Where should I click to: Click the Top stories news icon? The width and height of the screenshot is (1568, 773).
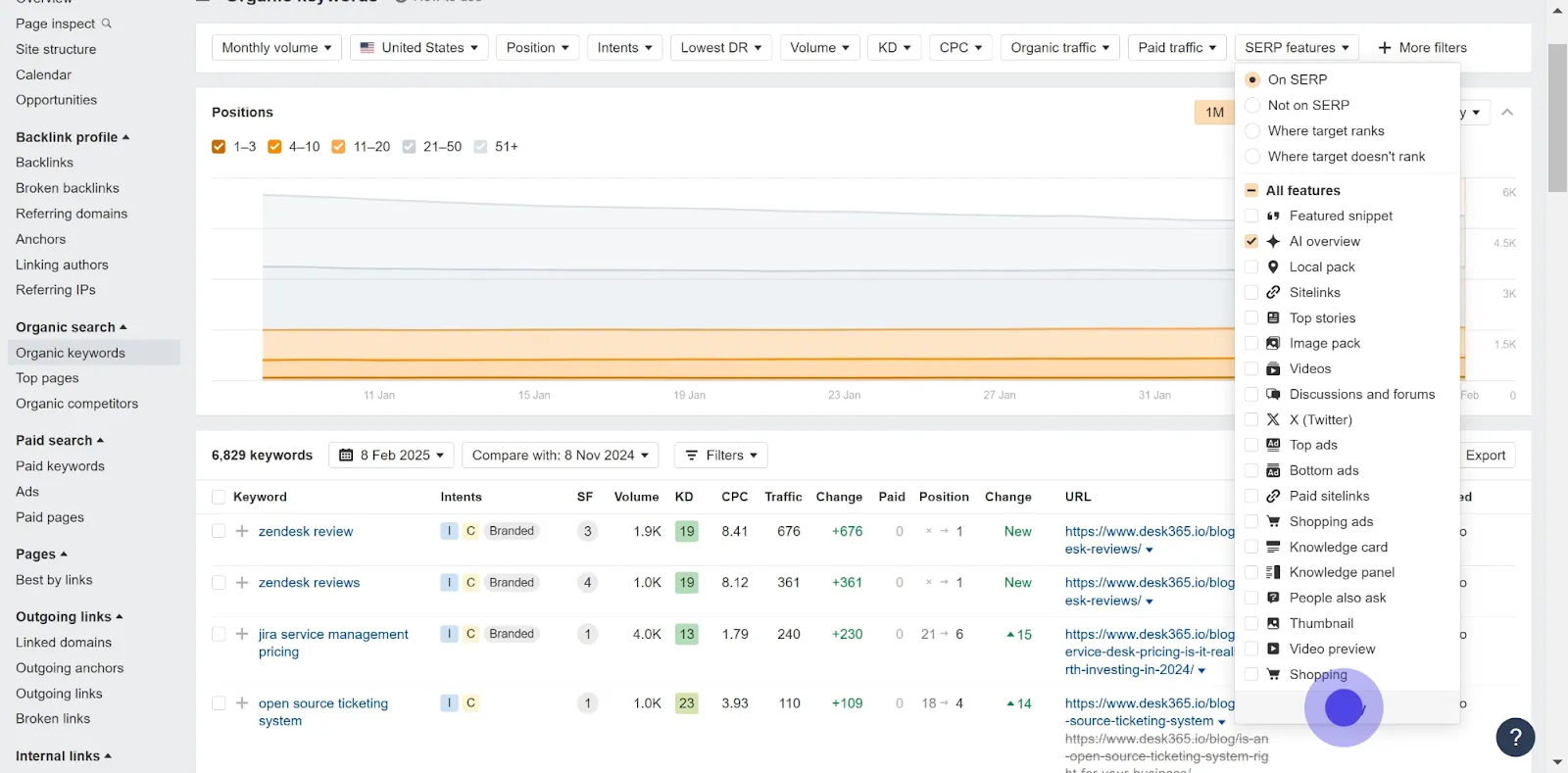[x=1273, y=317]
